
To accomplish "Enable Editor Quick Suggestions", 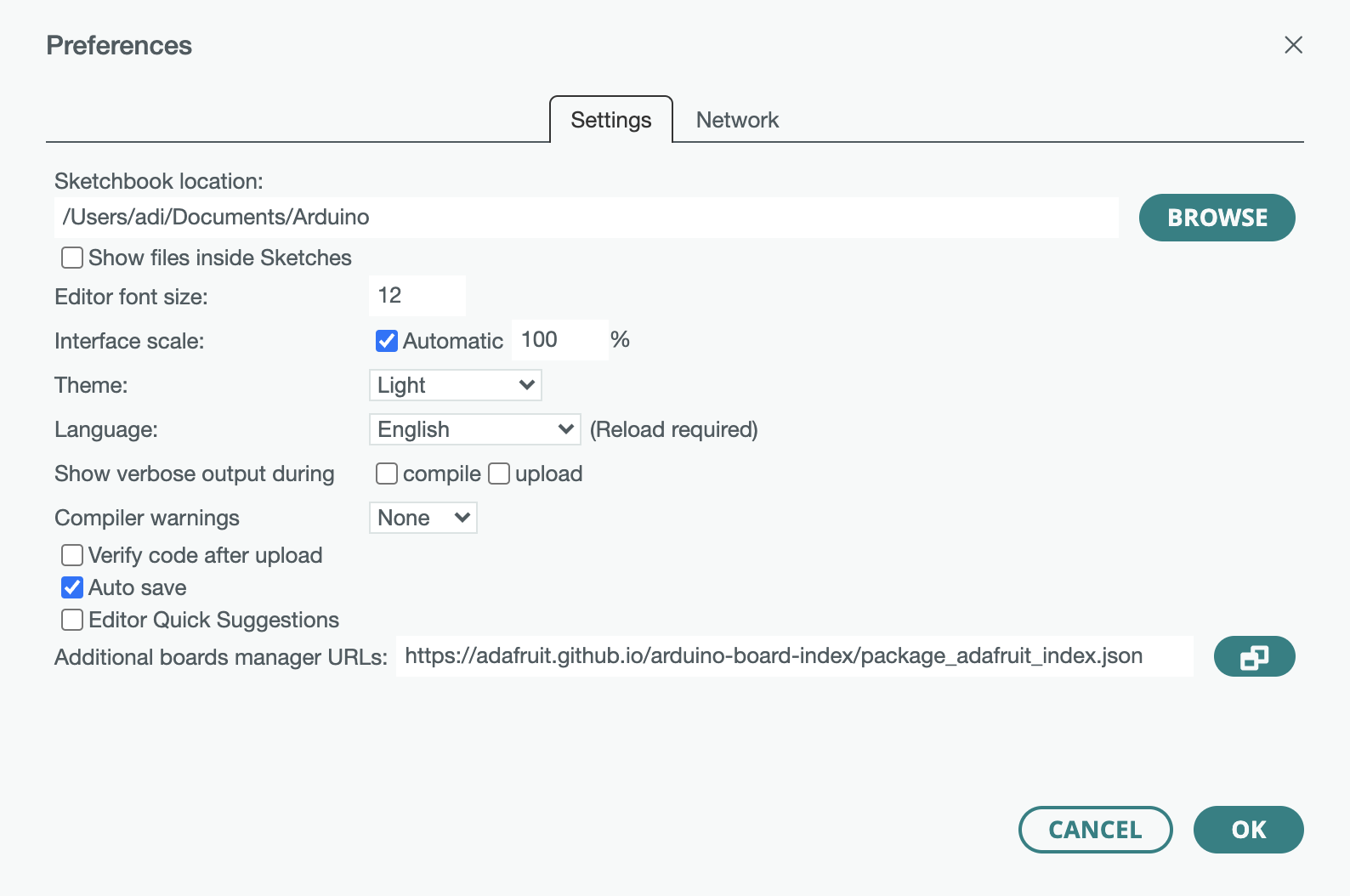I will coord(72,620).
